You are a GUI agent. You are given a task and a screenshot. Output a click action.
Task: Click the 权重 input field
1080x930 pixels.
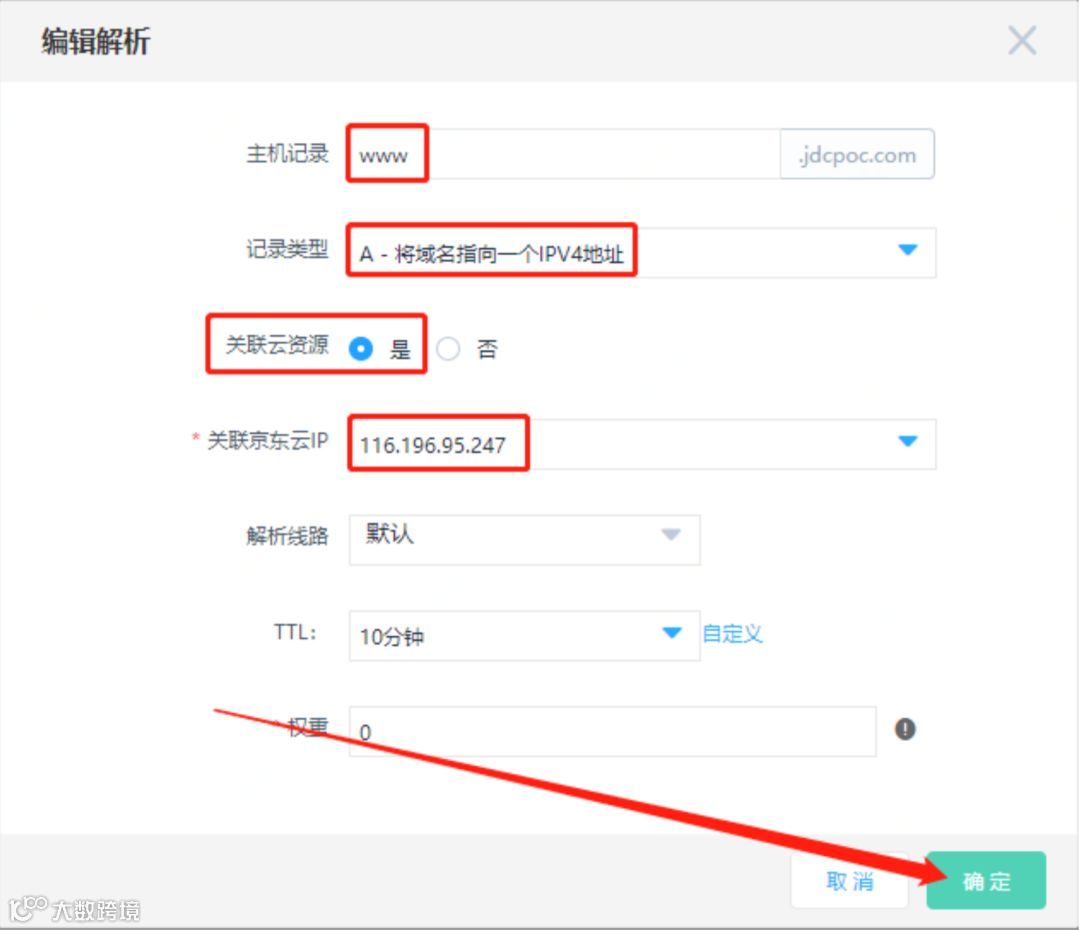(x=612, y=731)
